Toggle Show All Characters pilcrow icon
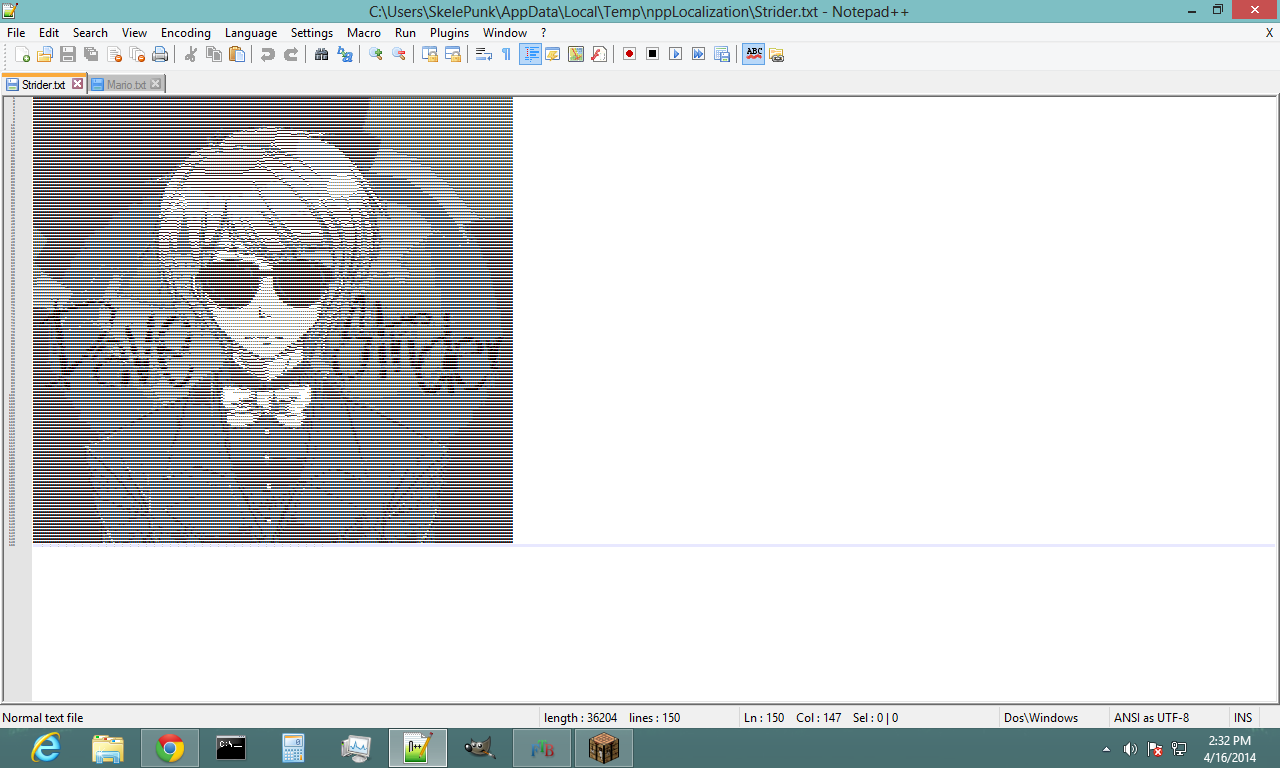Screen dimensions: 1280x768 pyautogui.click(x=506, y=54)
